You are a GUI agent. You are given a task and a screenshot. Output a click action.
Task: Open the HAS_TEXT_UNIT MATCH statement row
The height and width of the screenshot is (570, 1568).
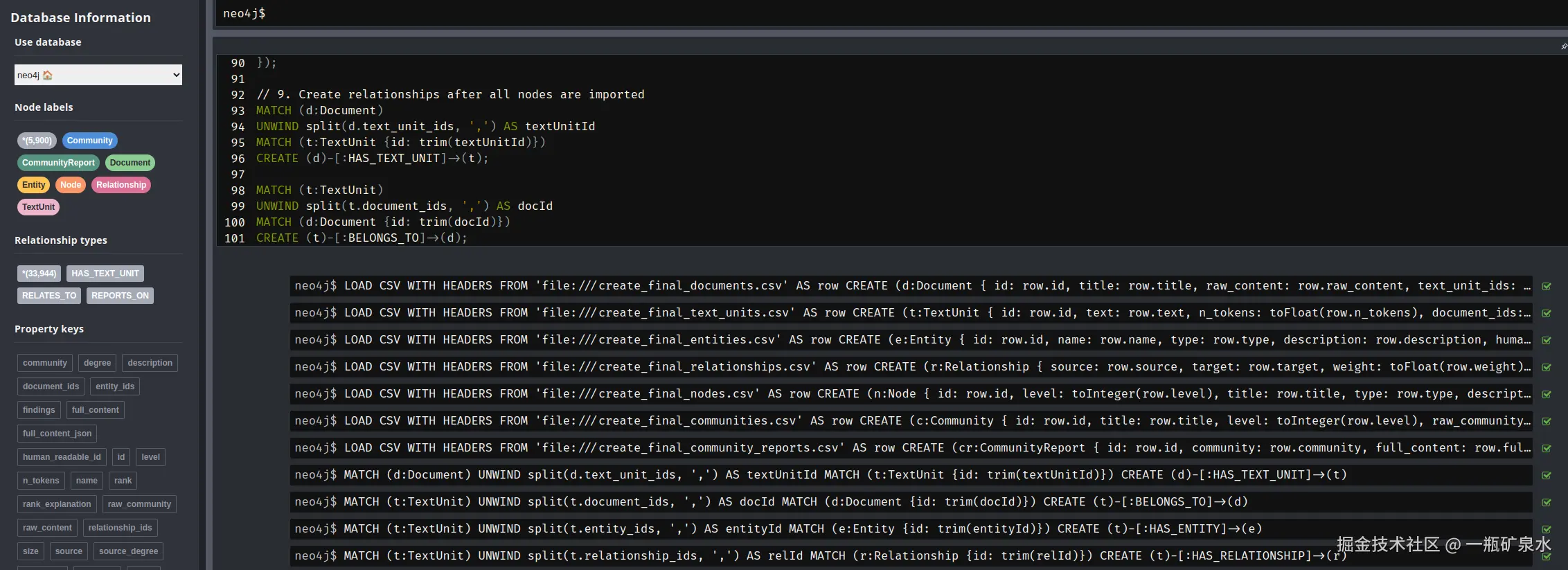(911, 475)
